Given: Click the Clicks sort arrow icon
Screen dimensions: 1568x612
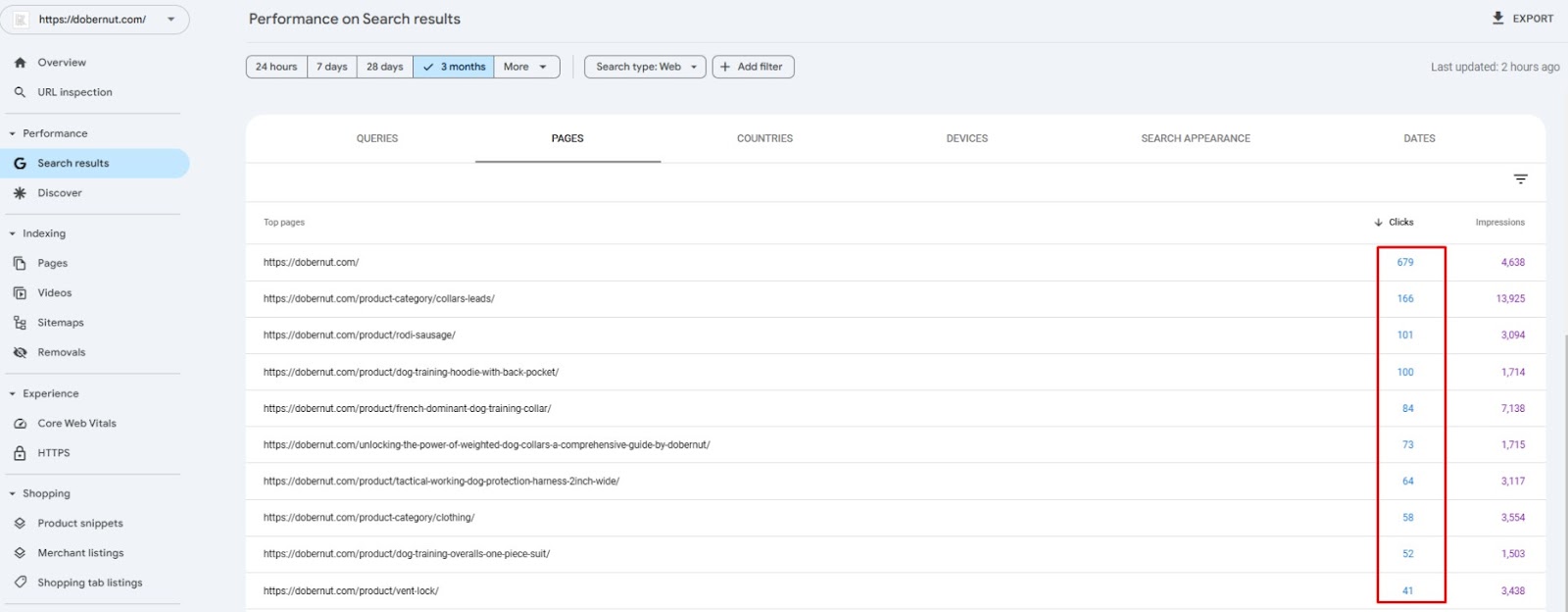Looking at the screenshot, I should (x=1379, y=223).
